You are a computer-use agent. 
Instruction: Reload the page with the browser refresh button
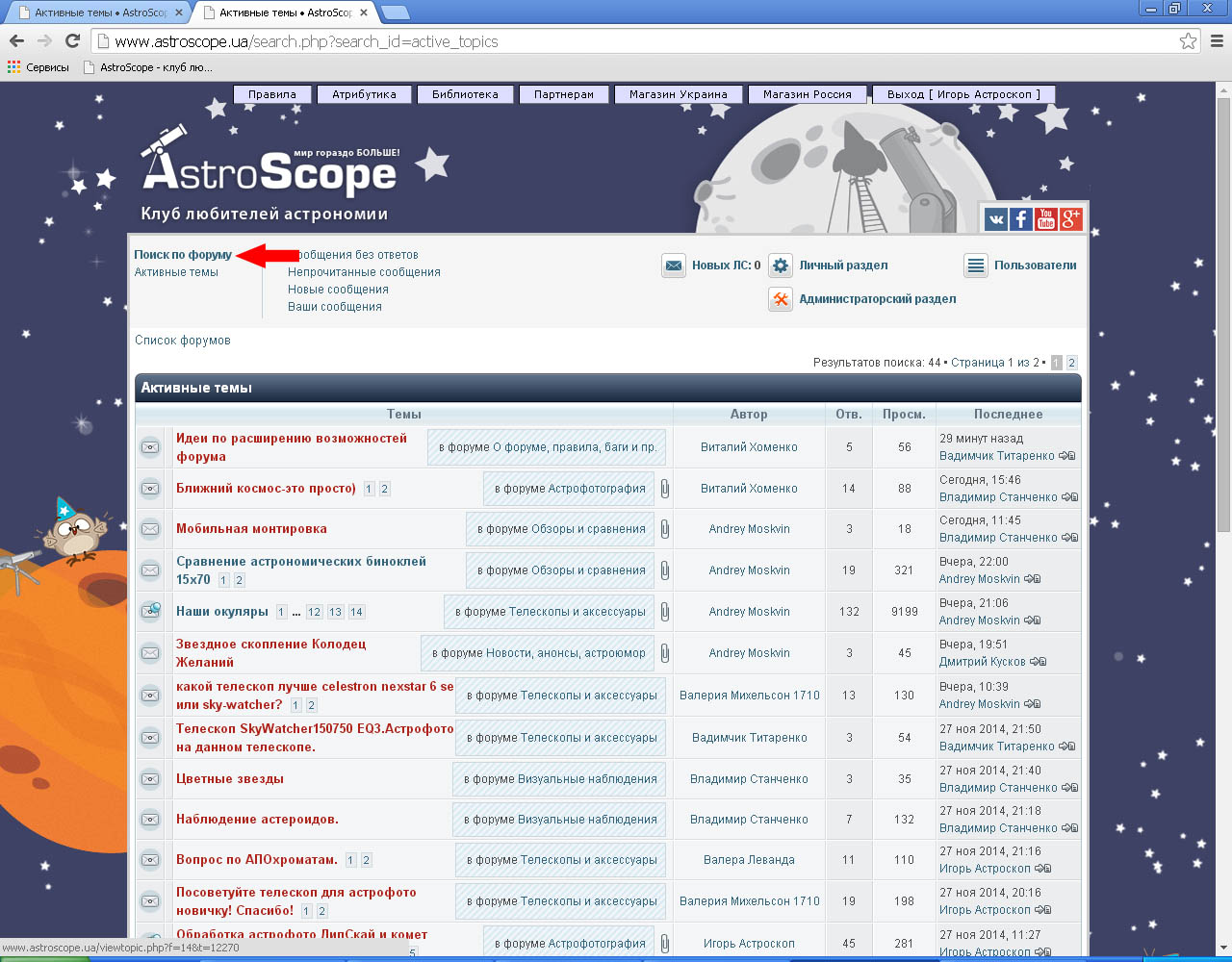pos(72,41)
